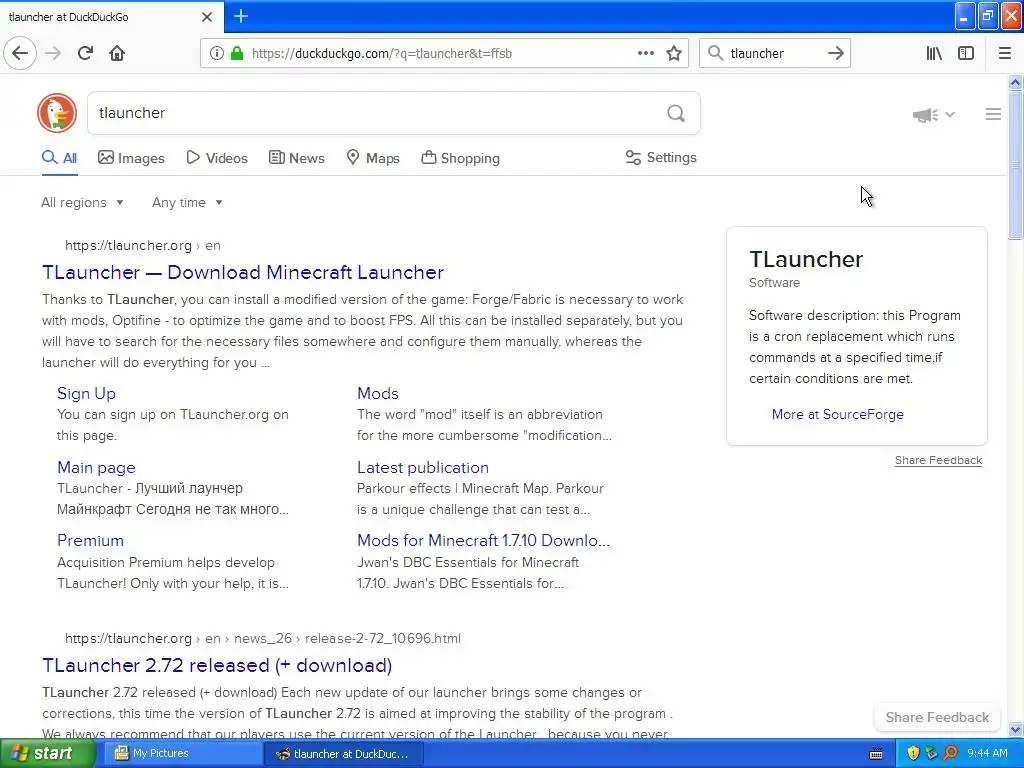The width and height of the screenshot is (1024, 768).
Task: Open the search Settings menu
Action: coord(661,157)
